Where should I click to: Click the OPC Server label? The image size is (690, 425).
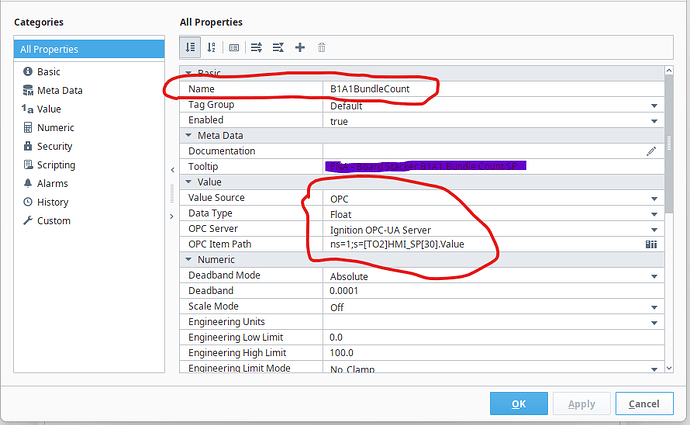click(x=213, y=229)
